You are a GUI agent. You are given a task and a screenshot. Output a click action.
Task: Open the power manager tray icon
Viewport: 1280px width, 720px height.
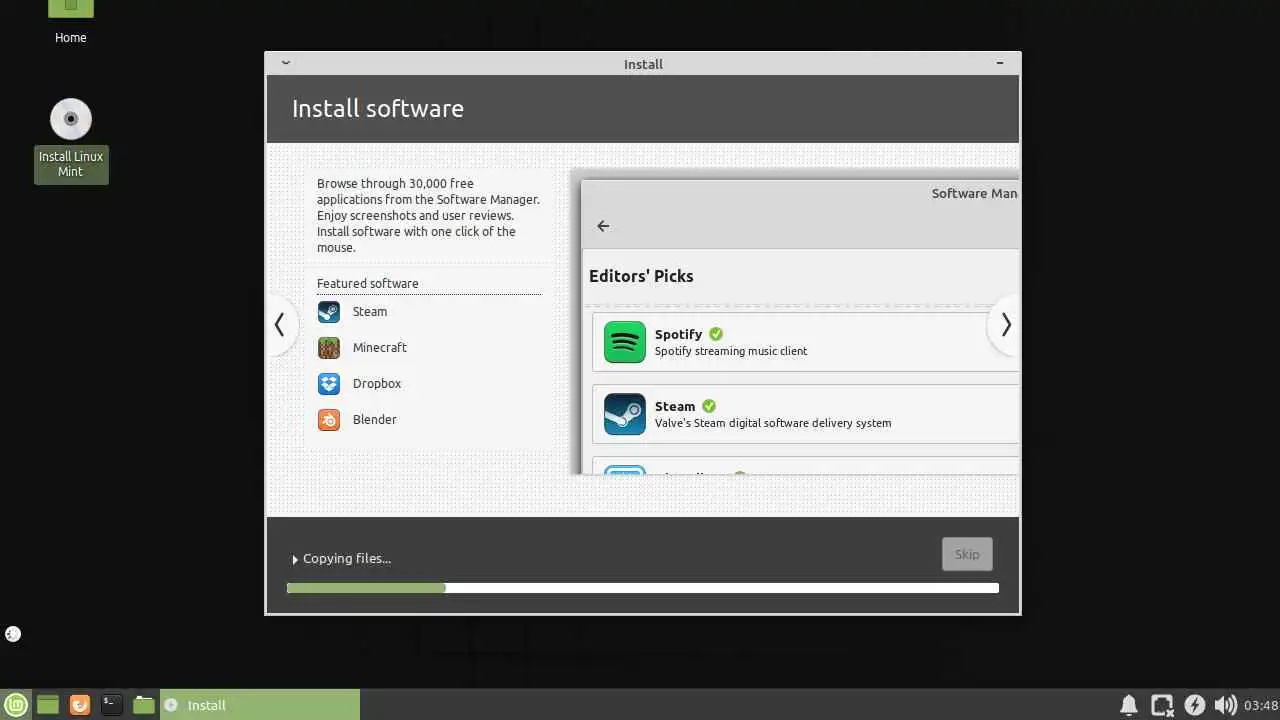(x=1194, y=705)
